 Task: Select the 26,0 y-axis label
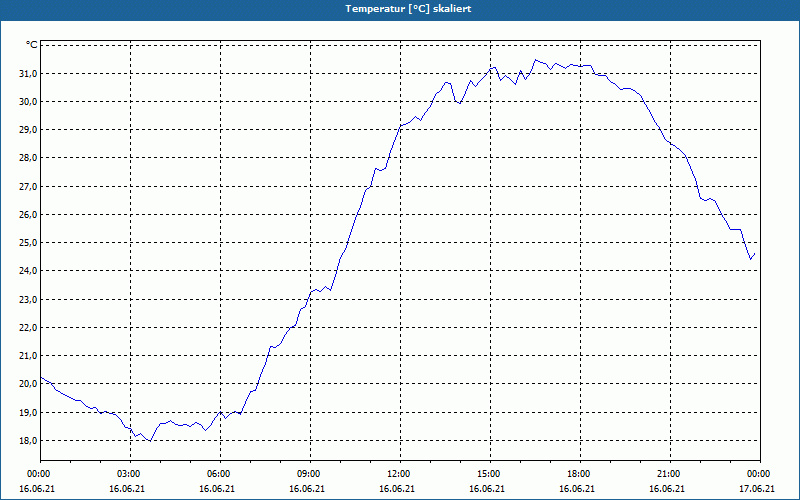(28, 214)
